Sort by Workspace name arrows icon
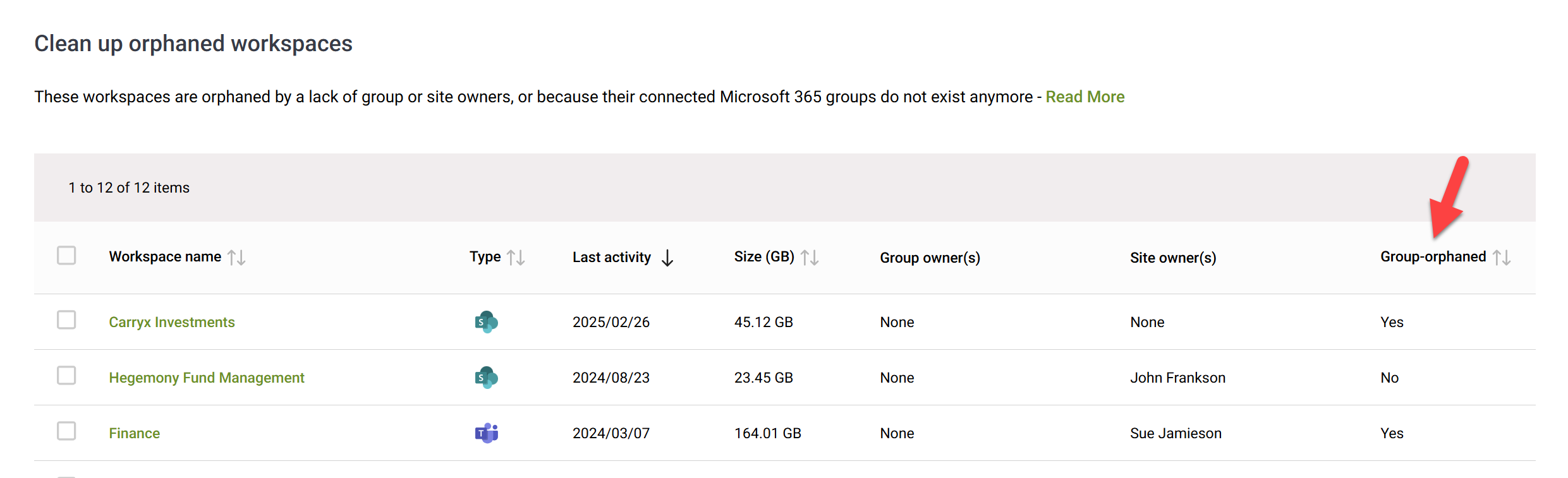The width and height of the screenshot is (1568, 478). point(236,257)
